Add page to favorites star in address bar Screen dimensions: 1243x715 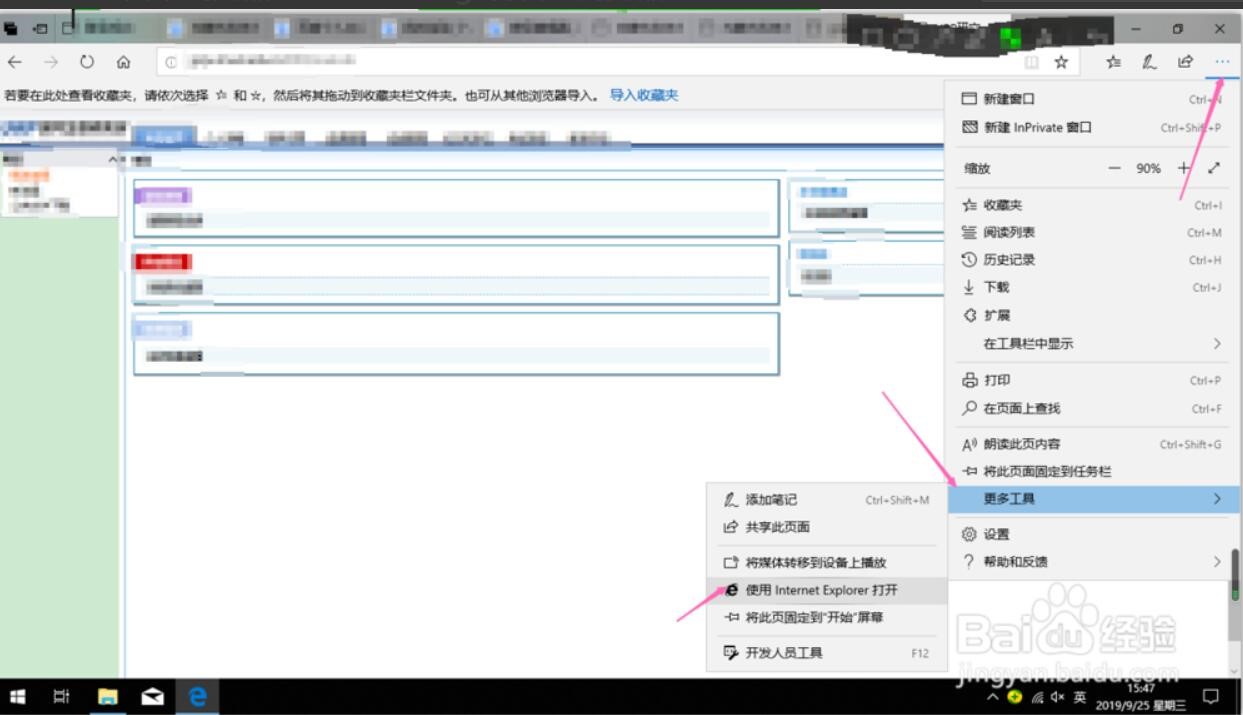tap(1061, 62)
